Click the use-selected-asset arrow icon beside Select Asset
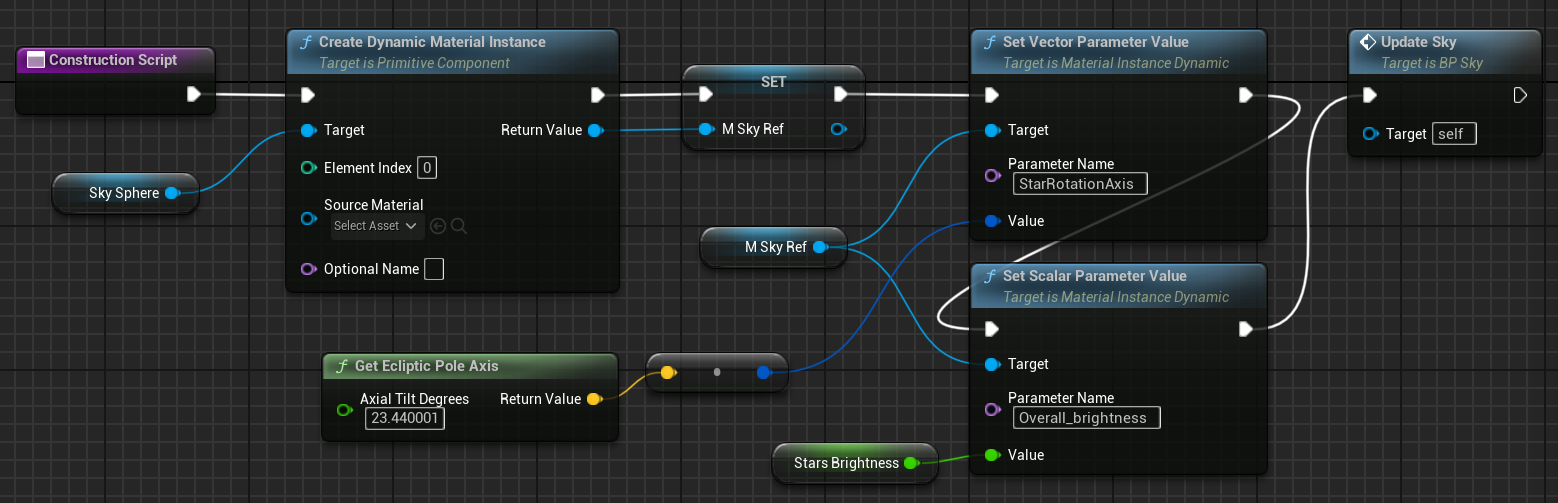Image resolution: width=1558 pixels, height=503 pixels. pyautogui.click(x=438, y=226)
